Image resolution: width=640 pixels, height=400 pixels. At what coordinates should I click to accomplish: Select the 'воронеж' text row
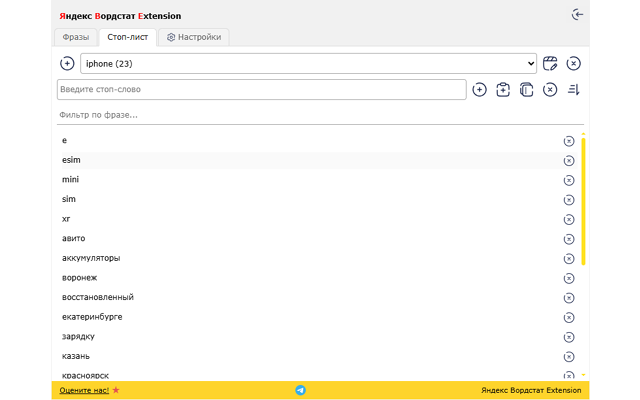(x=319, y=278)
